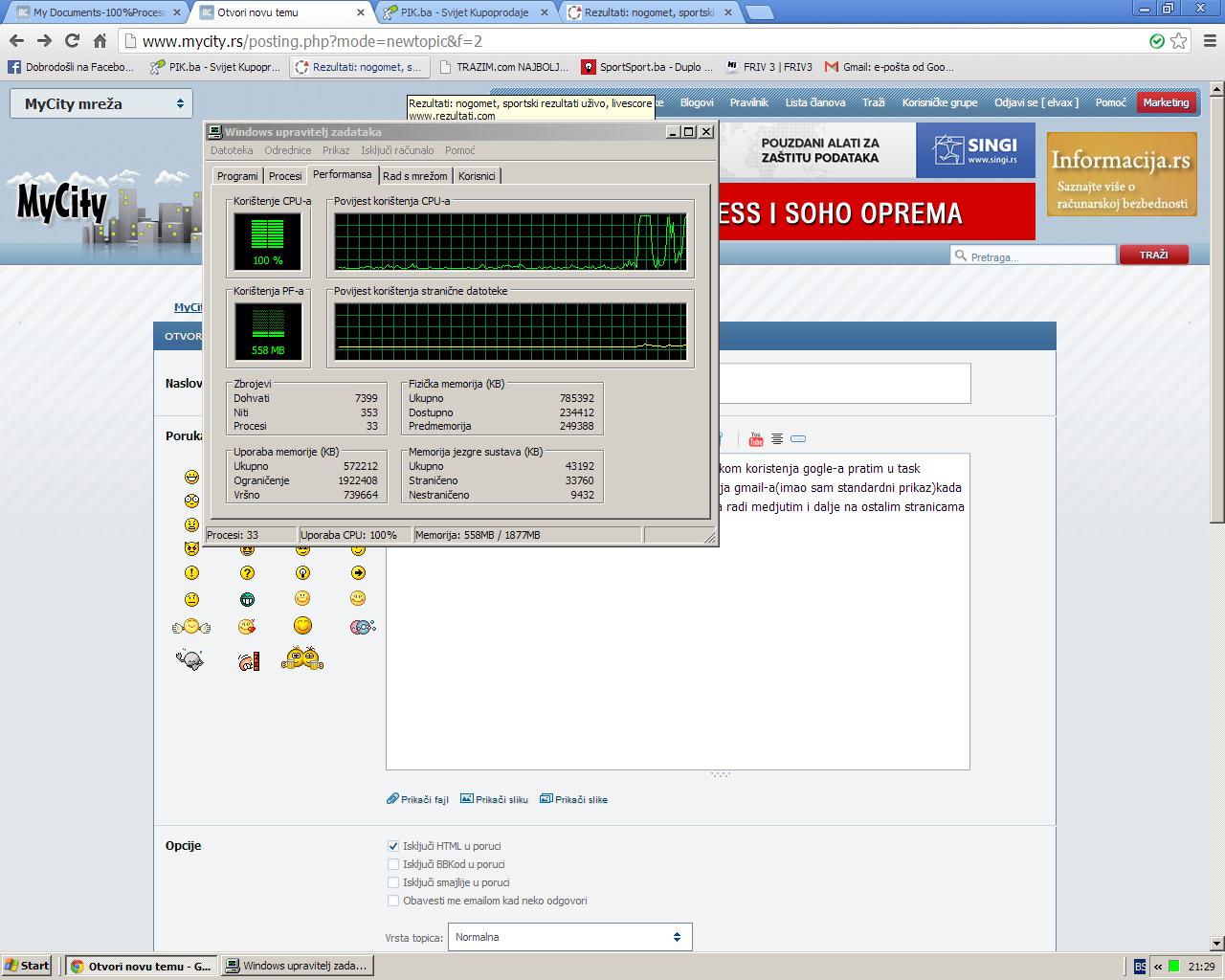The width and height of the screenshot is (1225, 980).
Task: Insert the green-faced smiley
Action: 247,599
